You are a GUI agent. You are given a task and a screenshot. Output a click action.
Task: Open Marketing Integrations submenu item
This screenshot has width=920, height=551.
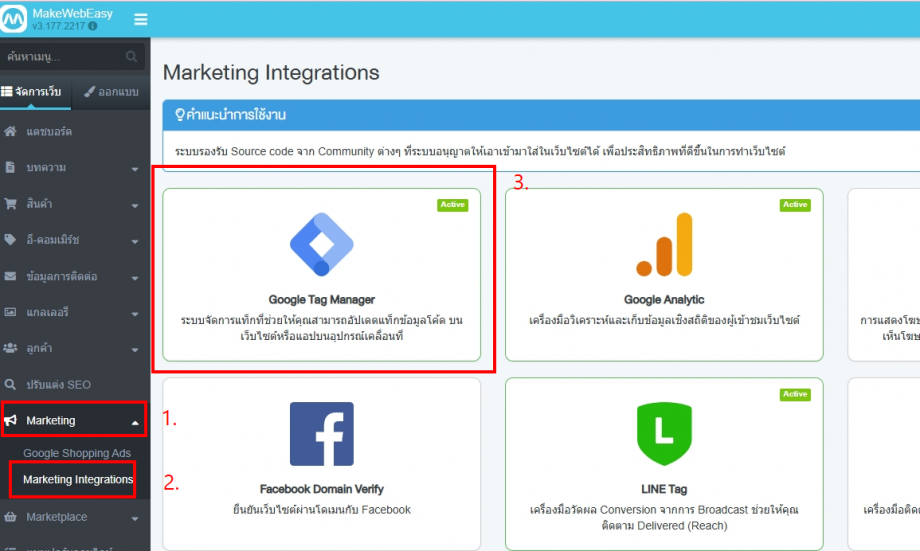click(x=78, y=479)
